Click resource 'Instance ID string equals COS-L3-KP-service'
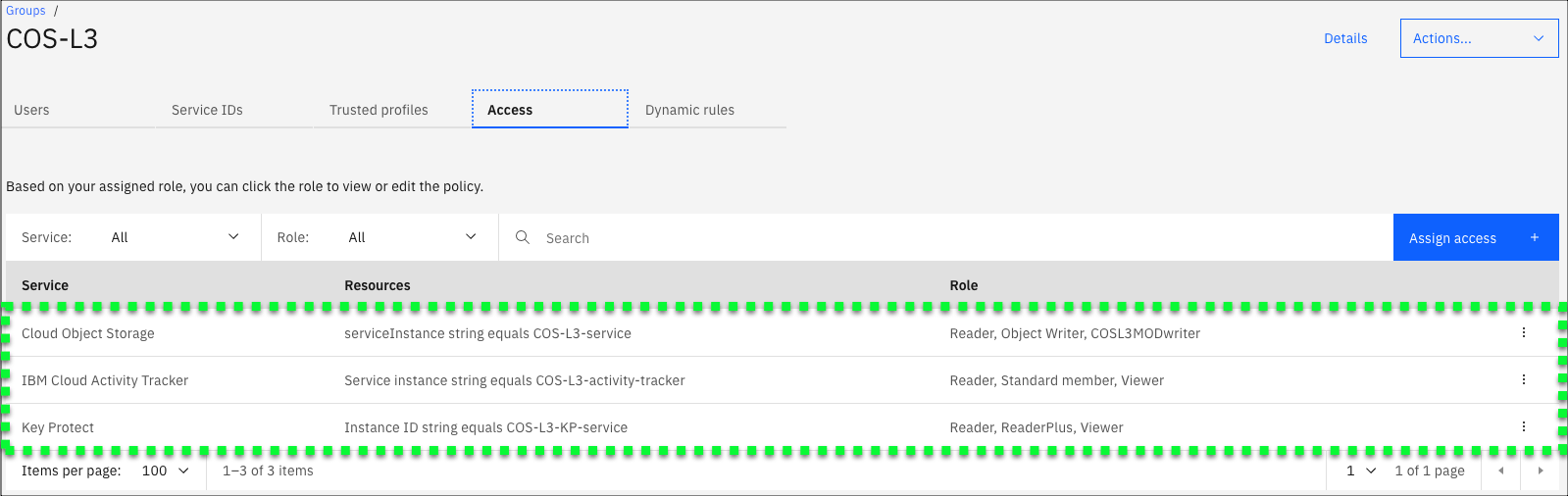 [485, 427]
